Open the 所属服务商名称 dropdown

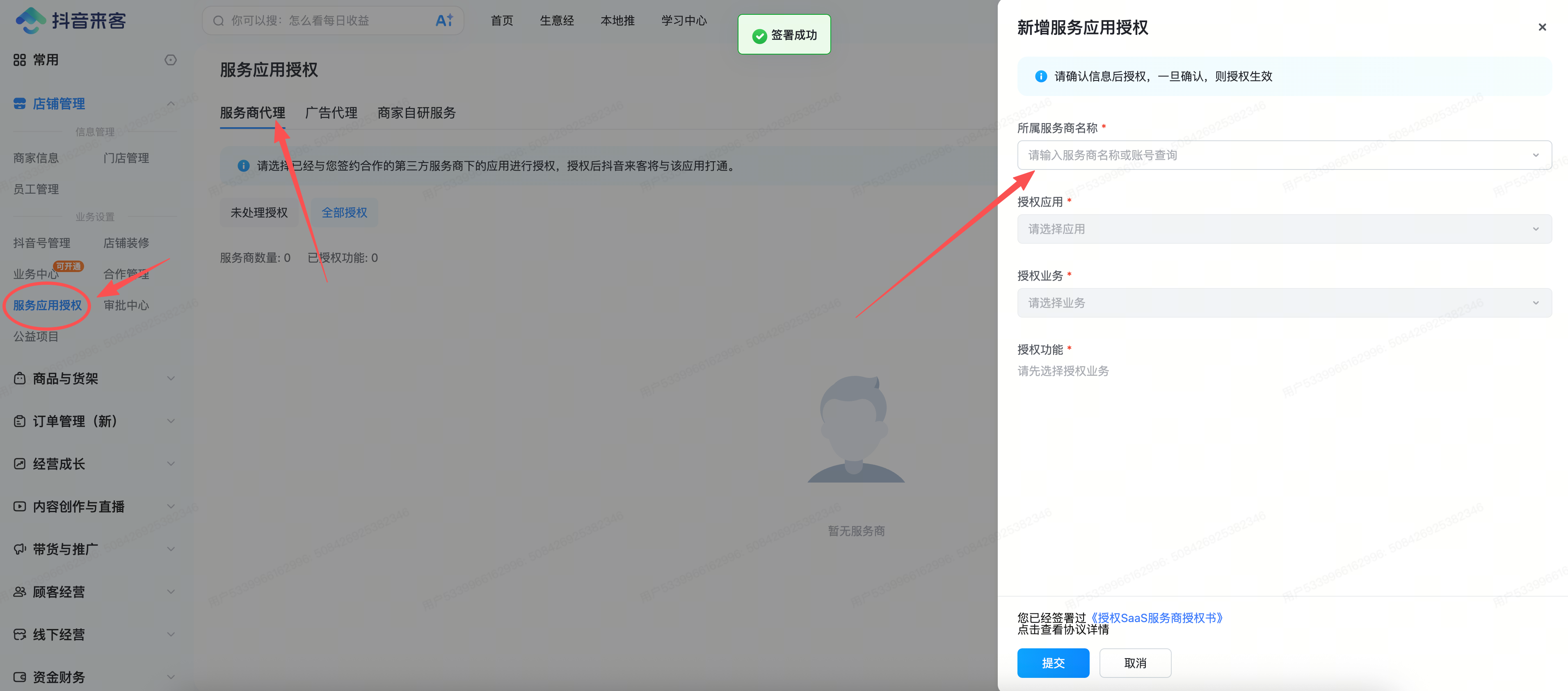coord(1284,155)
